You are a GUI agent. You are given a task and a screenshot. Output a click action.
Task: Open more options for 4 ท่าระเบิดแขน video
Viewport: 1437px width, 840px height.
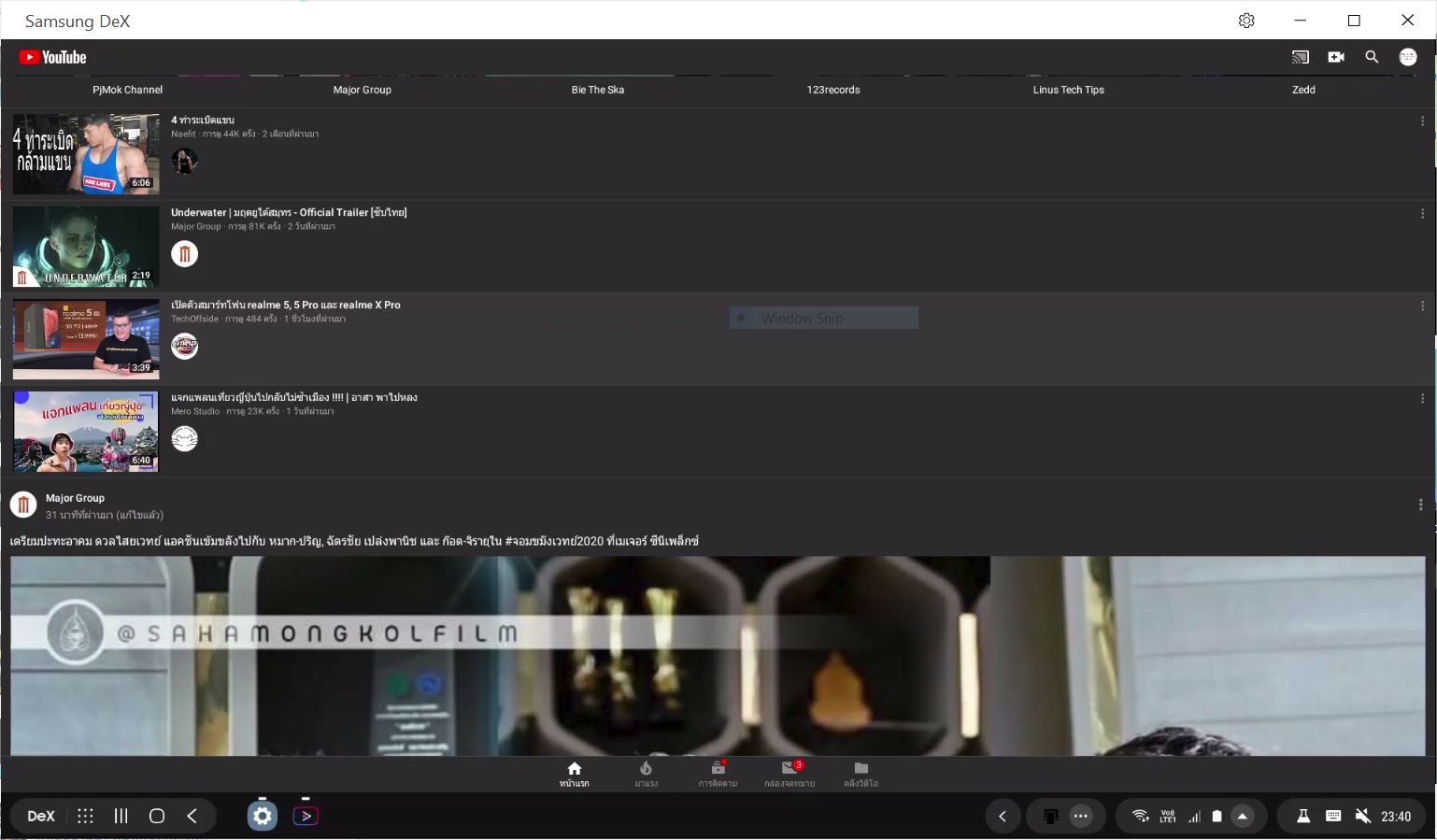tap(1422, 121)
